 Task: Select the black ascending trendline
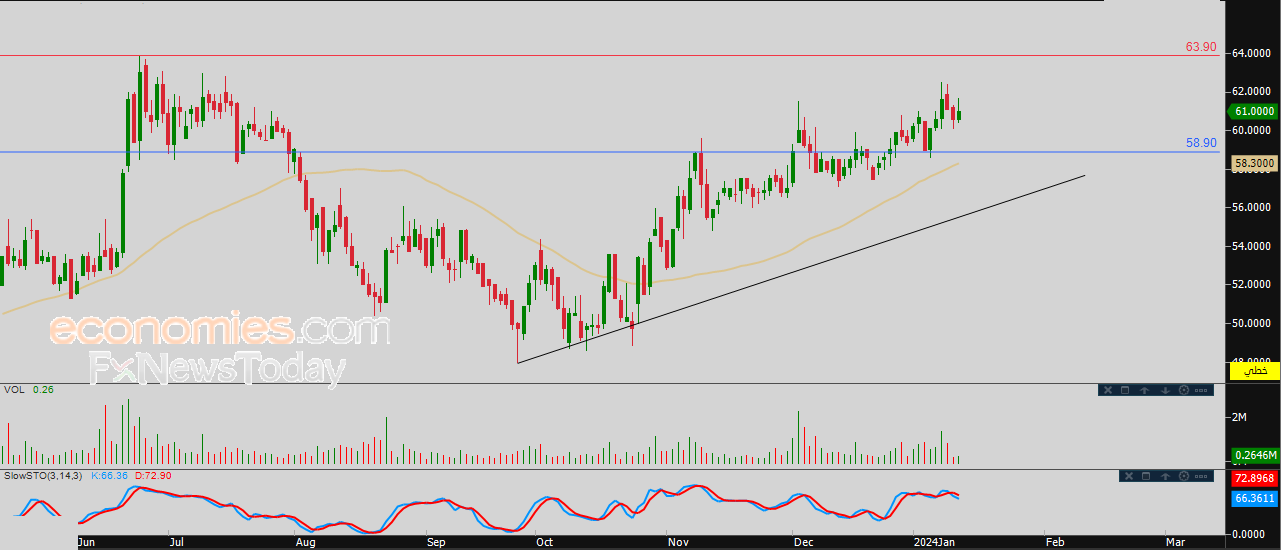coord(800,268)
